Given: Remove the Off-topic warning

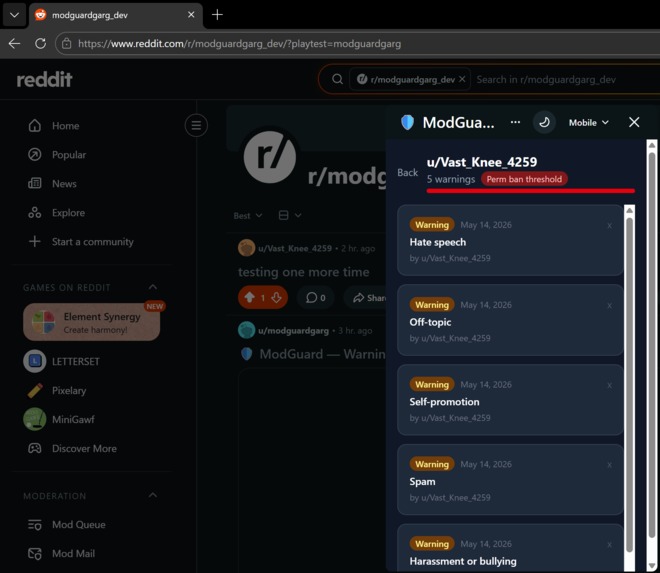Looking at the screenshot, I should click(x=609, y=306).
